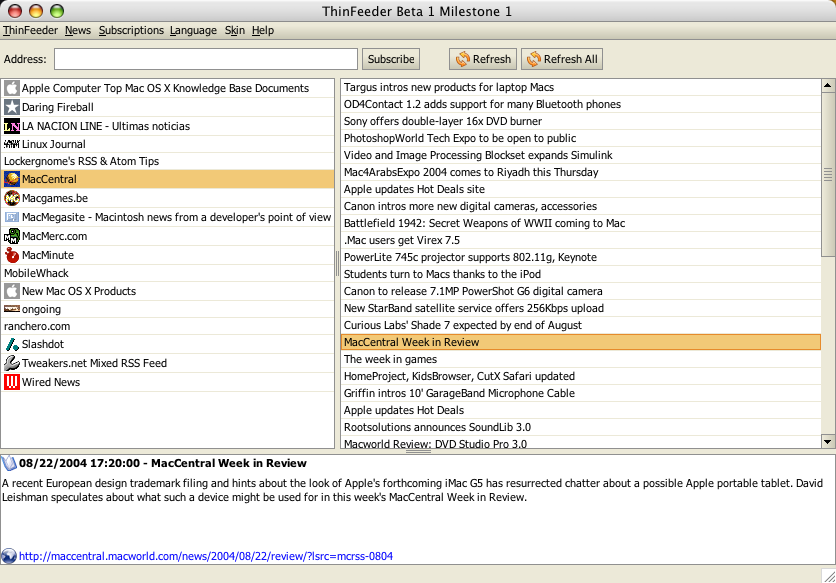
Task: Select 'Targus intros new products for laptop Macs'
Action: coord(581,87)
